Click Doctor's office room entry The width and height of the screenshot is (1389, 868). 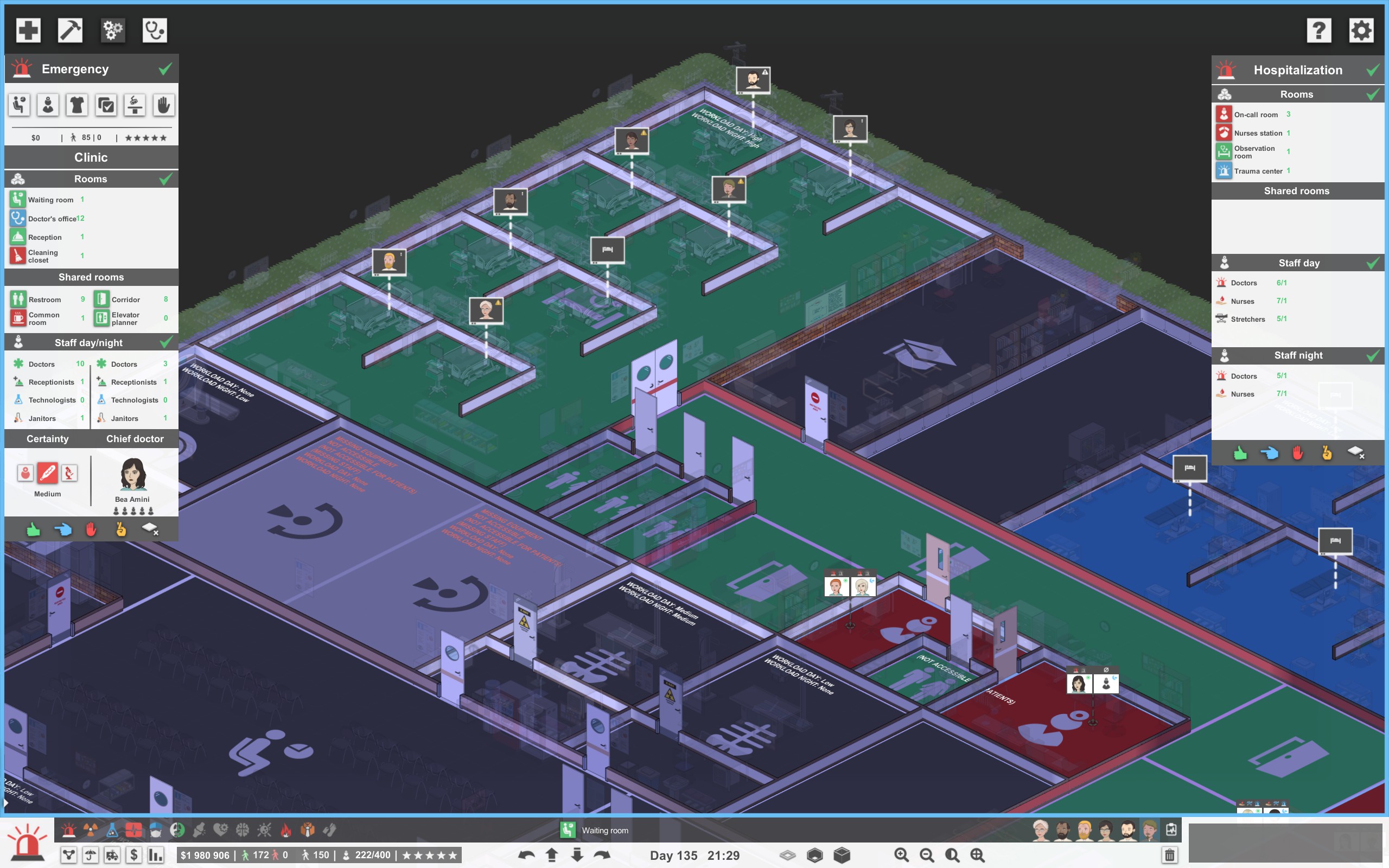[48, 218]
